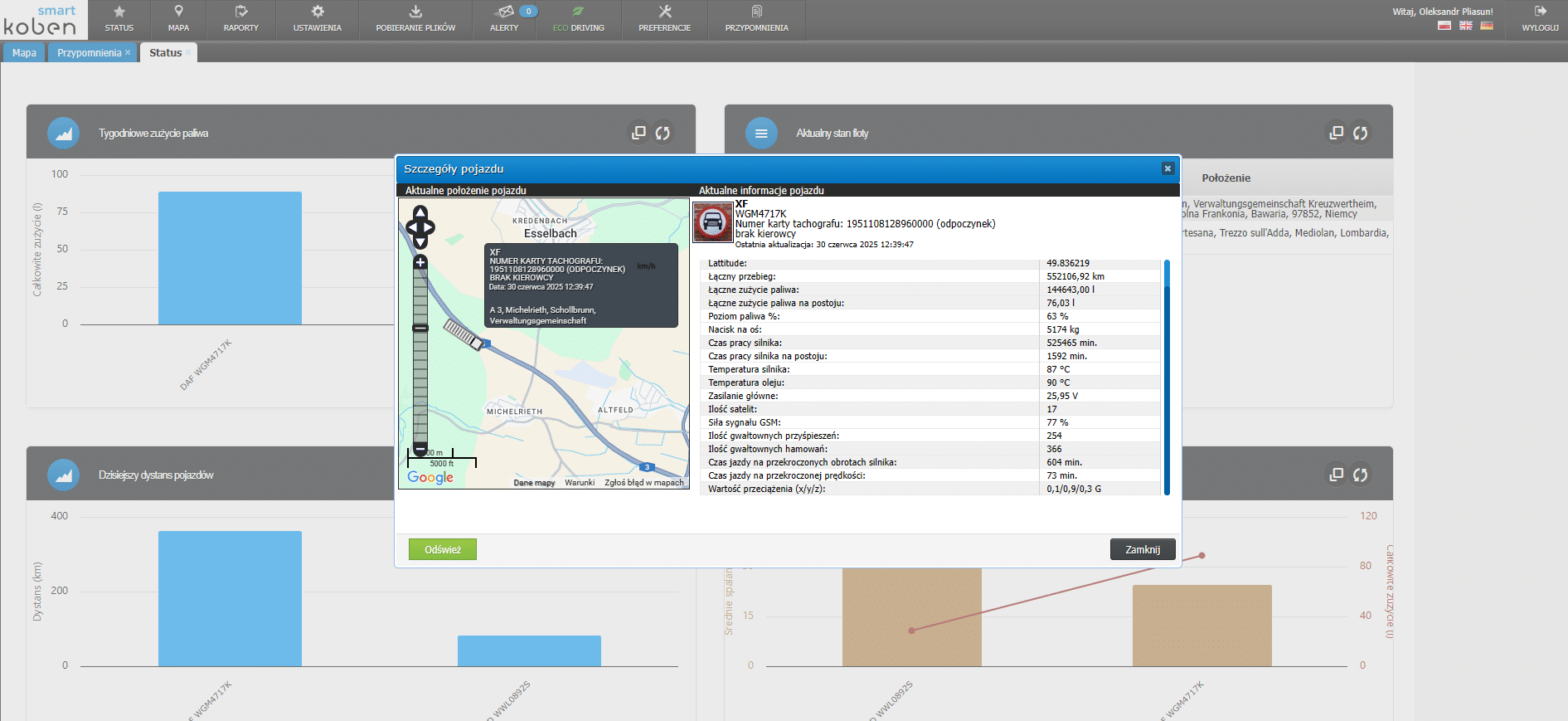Open the Raporty section in top navigation

240,19
